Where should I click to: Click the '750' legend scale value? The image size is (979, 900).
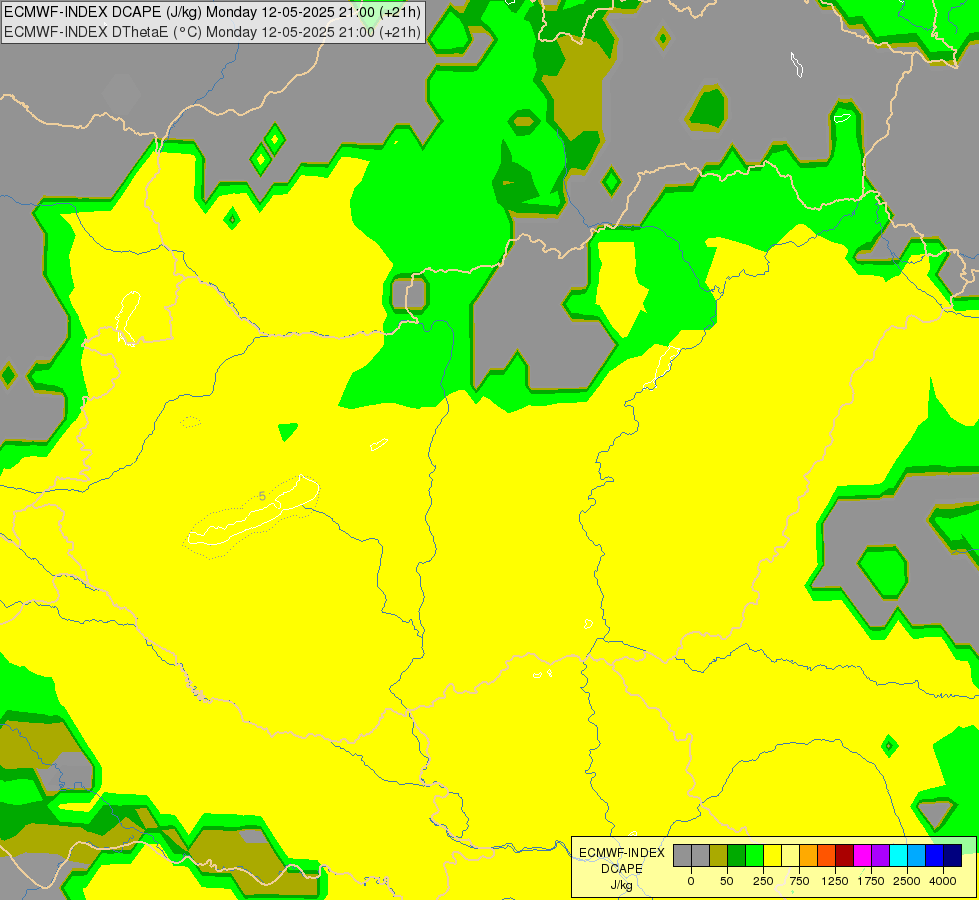[799, 881]
